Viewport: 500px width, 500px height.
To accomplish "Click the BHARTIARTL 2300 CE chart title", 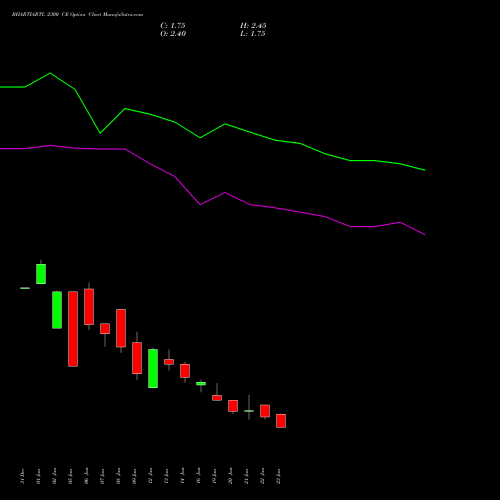I will [x=77, y=15].
